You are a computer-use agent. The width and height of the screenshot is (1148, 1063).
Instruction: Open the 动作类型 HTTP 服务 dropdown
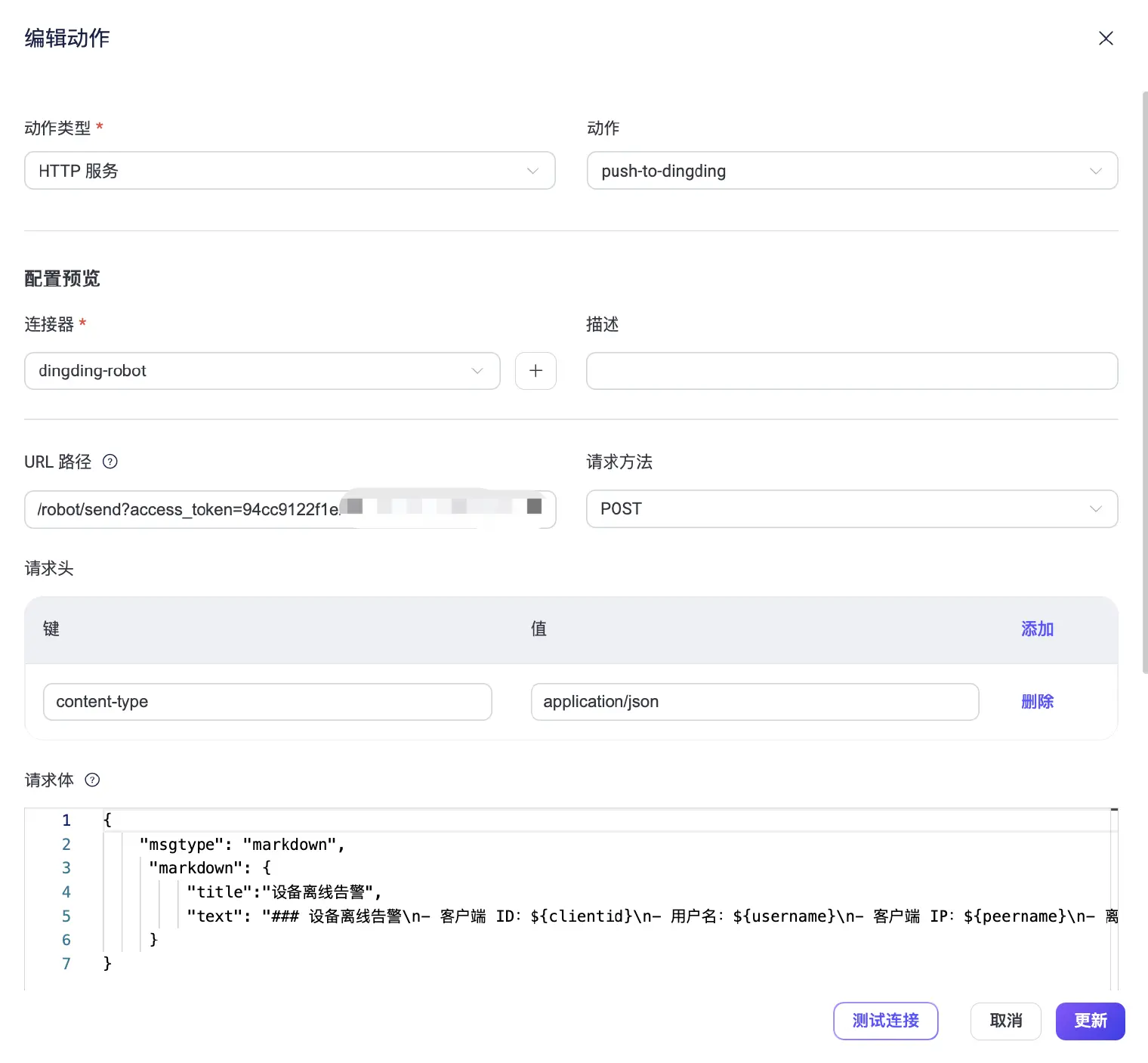coord(289,171)
